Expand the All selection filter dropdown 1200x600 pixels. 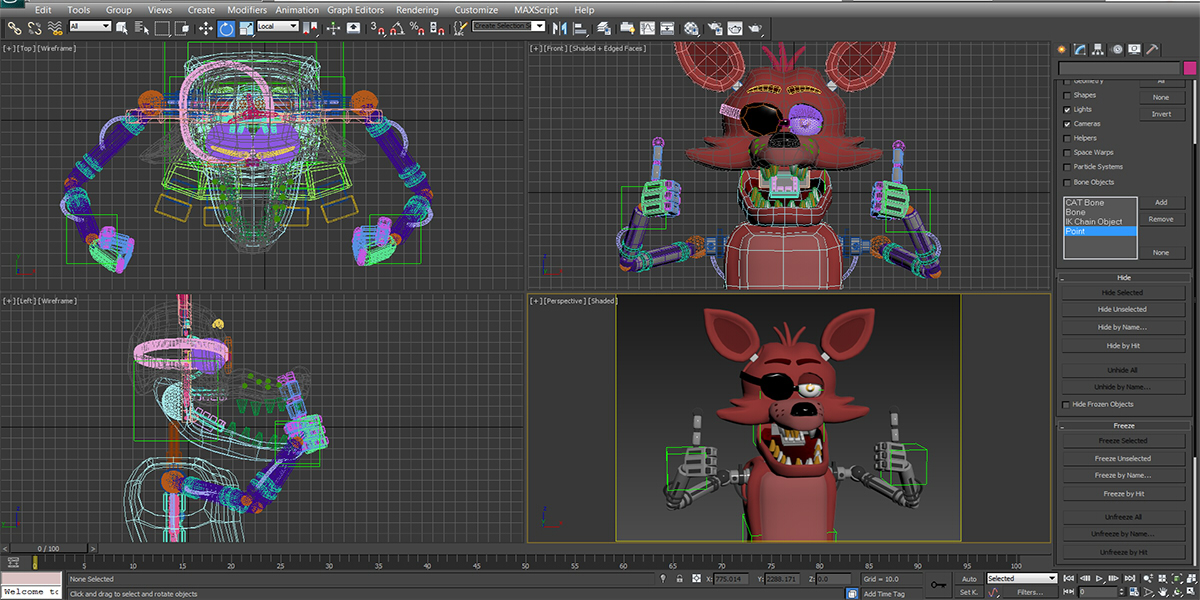[x=90, y=27]
